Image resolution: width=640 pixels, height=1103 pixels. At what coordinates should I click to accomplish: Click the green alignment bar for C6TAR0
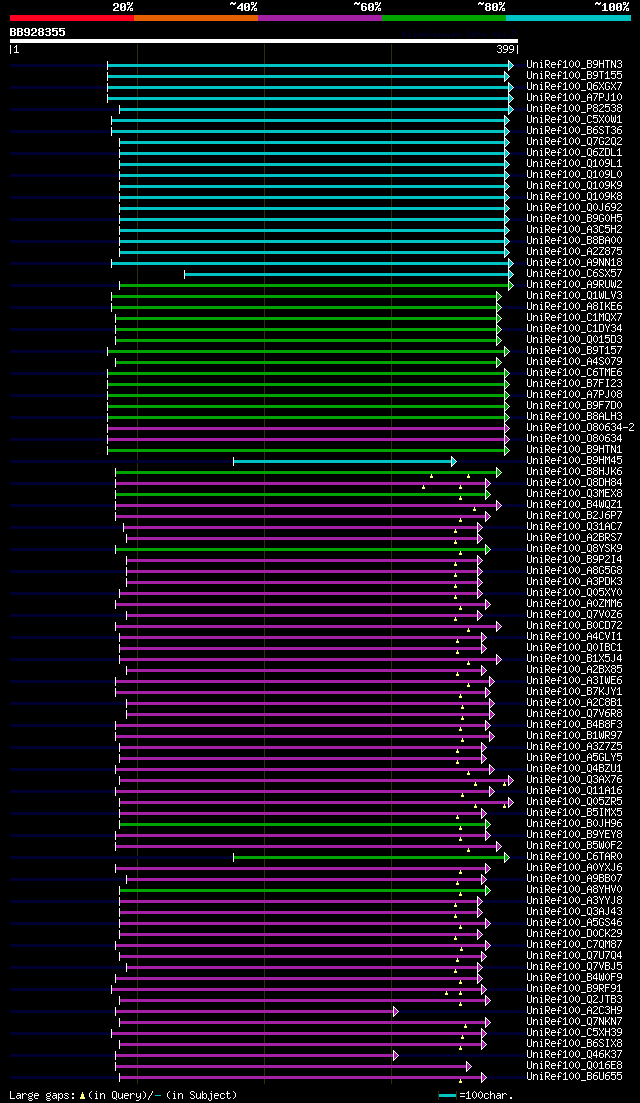click(371, 857)
